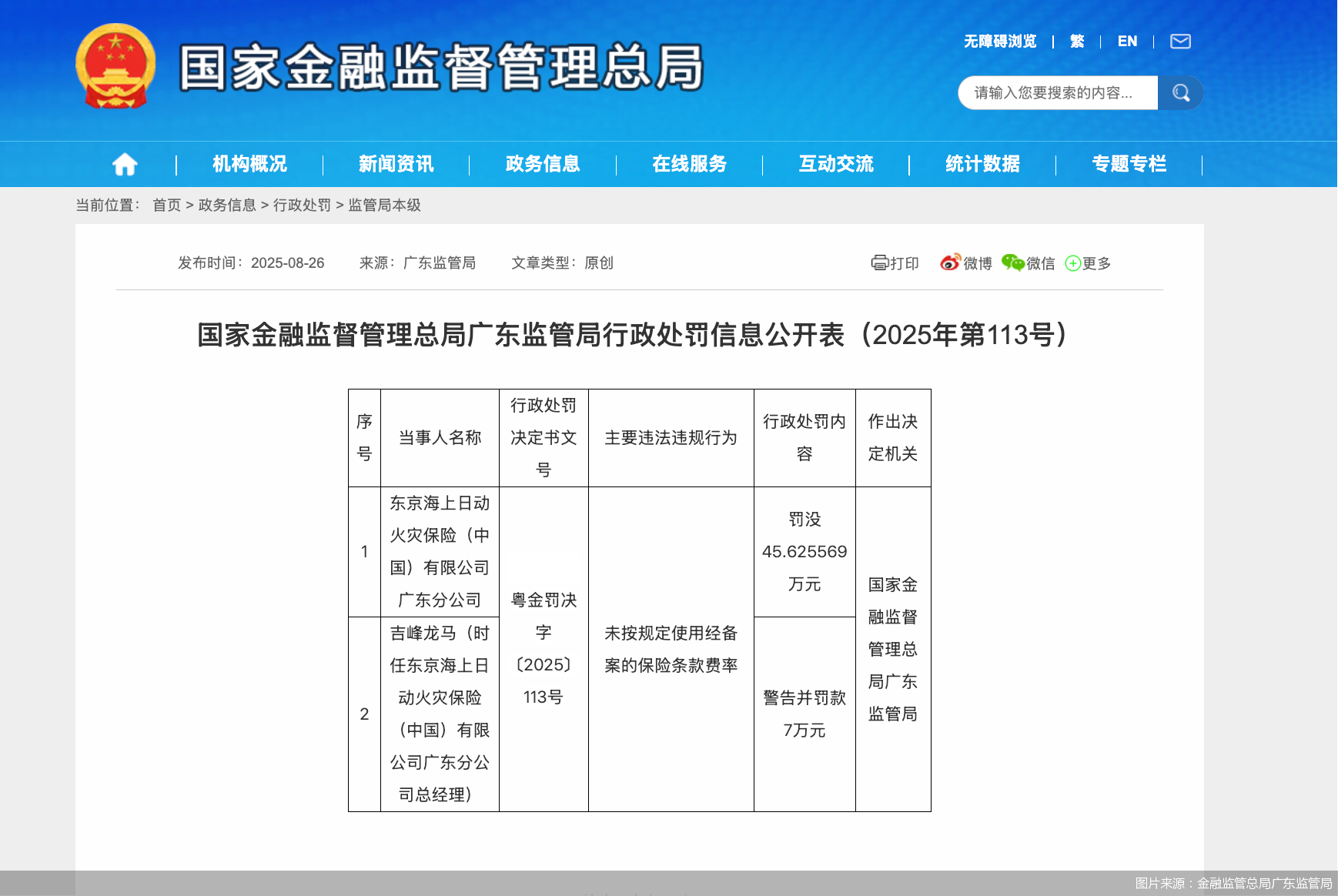Focus the search input field

point(1059,93)
